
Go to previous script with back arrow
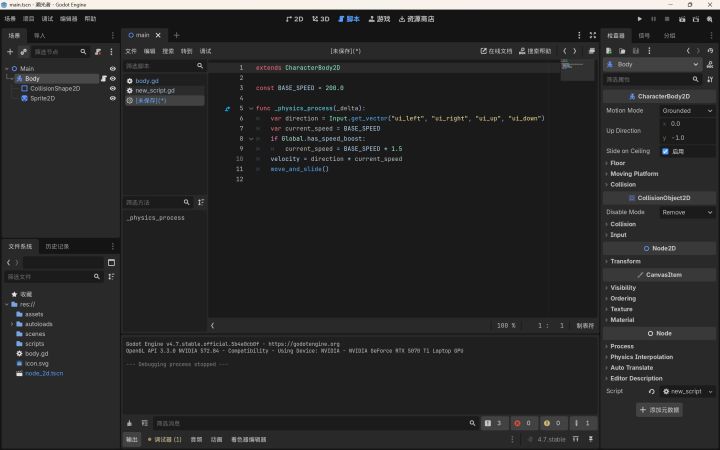pyautogui.click(x=565, y=51)
